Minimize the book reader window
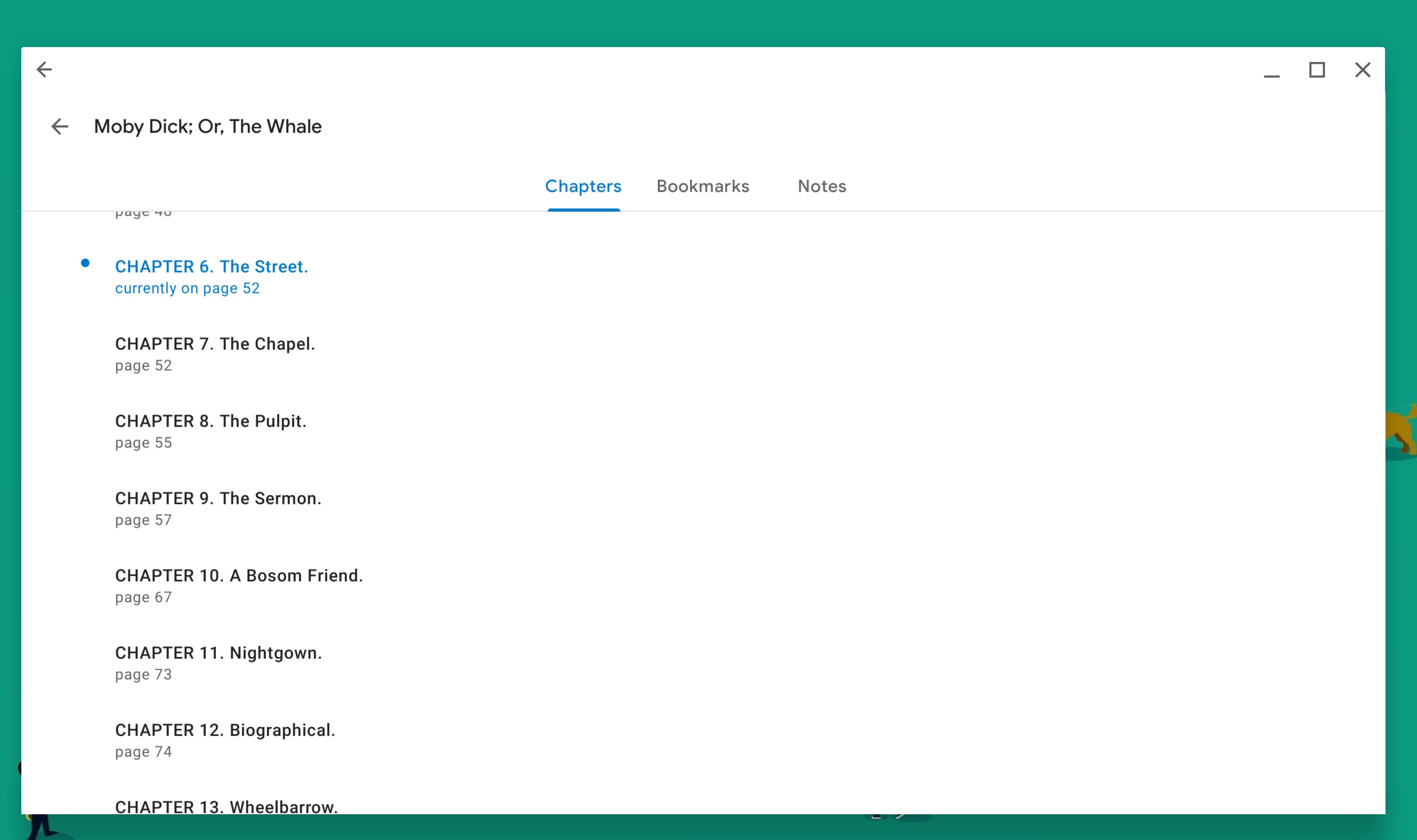Viewport: 1417px width, 840px height. click(x=1271, y=75)
